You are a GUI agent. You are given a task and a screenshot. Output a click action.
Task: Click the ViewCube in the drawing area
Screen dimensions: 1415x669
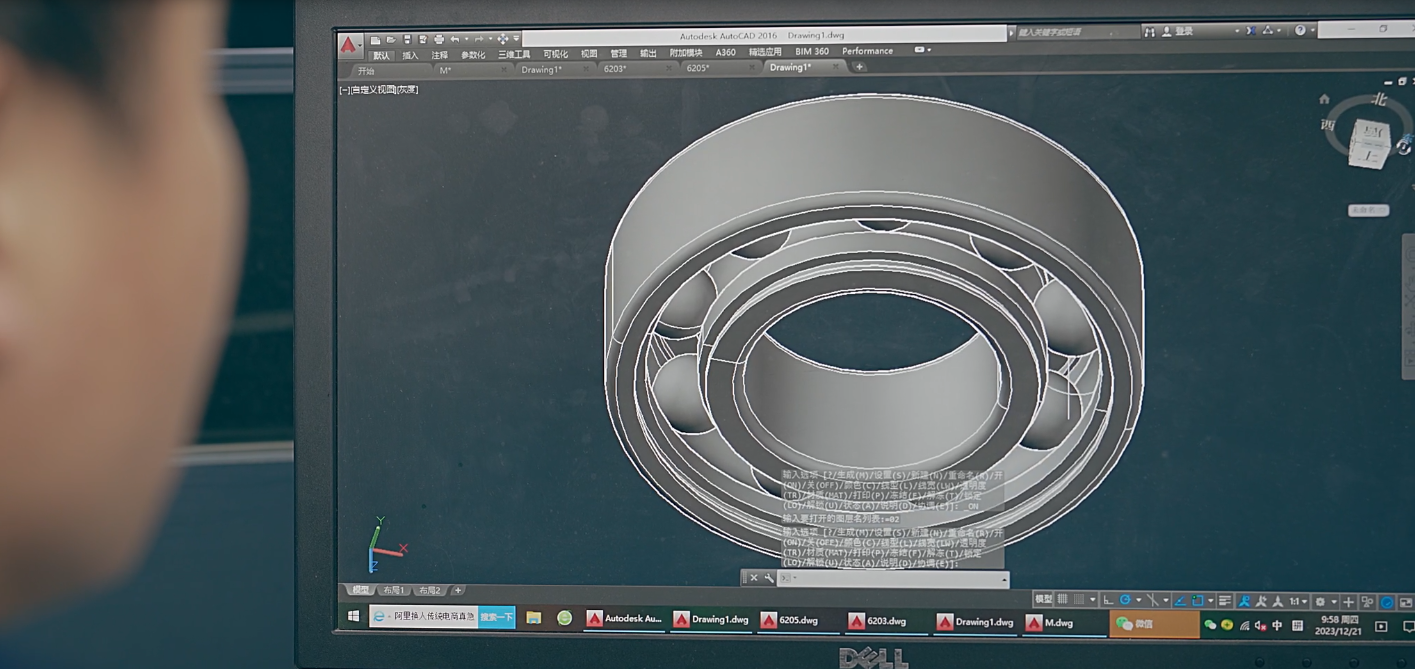click(1367, 142)
